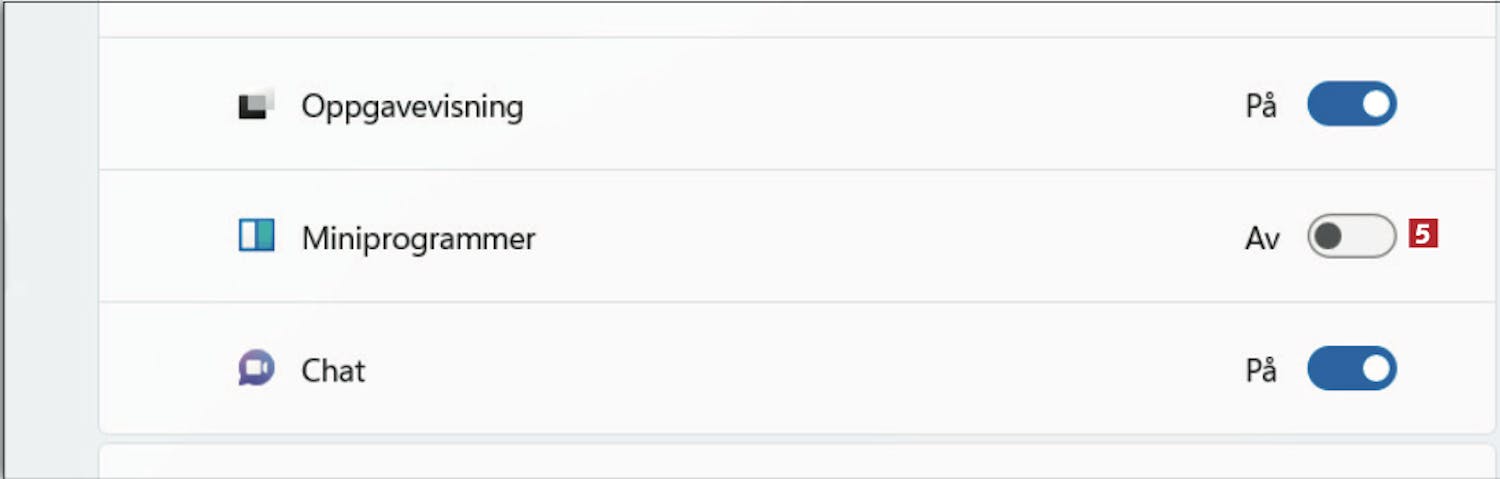Enable the Miniprogrammer toggle switch
Viewport: 1500px width, 479px height.
point(1352,236)
